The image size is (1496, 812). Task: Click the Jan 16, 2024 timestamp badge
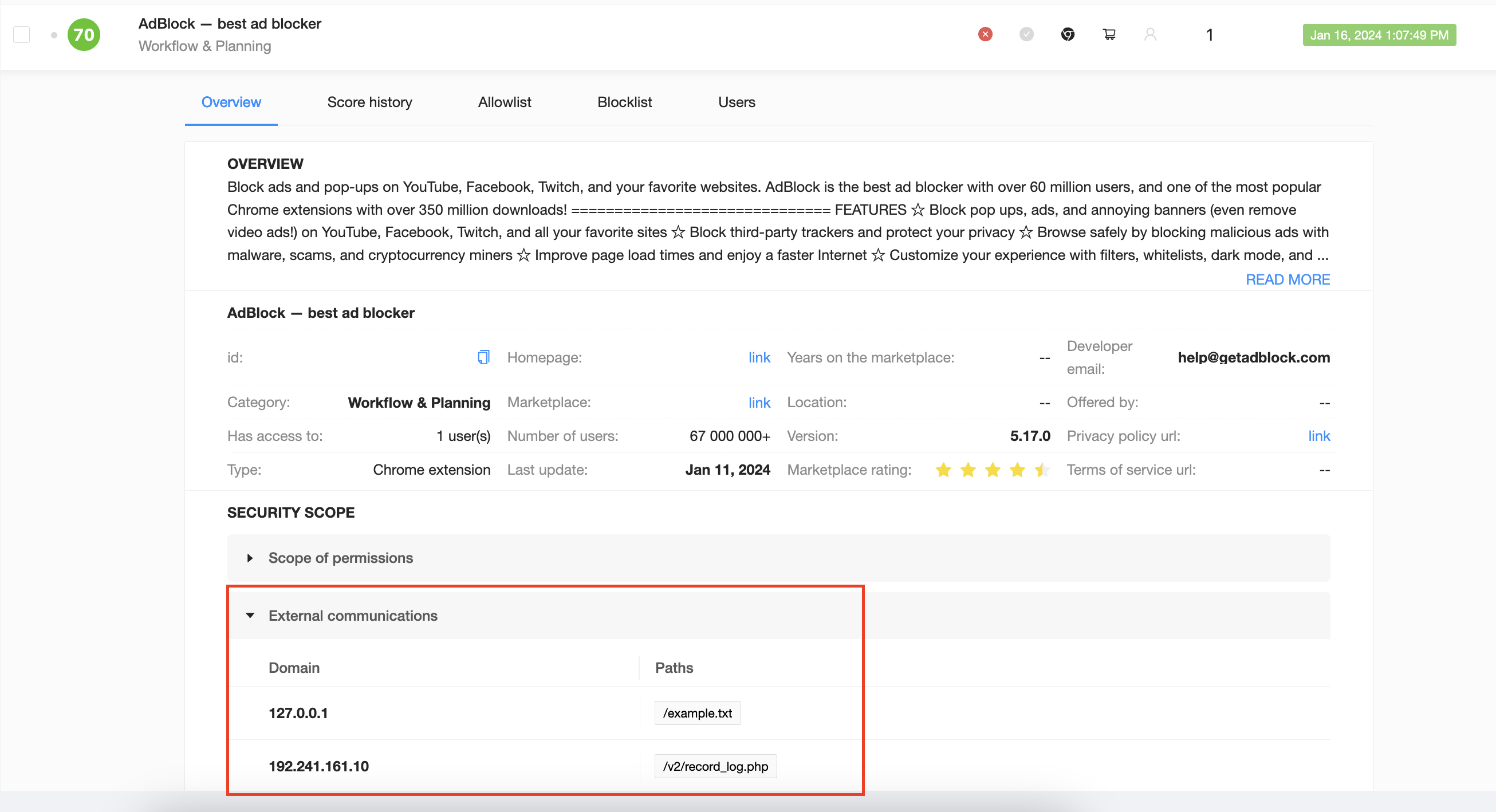click(x=1379, y=35)
